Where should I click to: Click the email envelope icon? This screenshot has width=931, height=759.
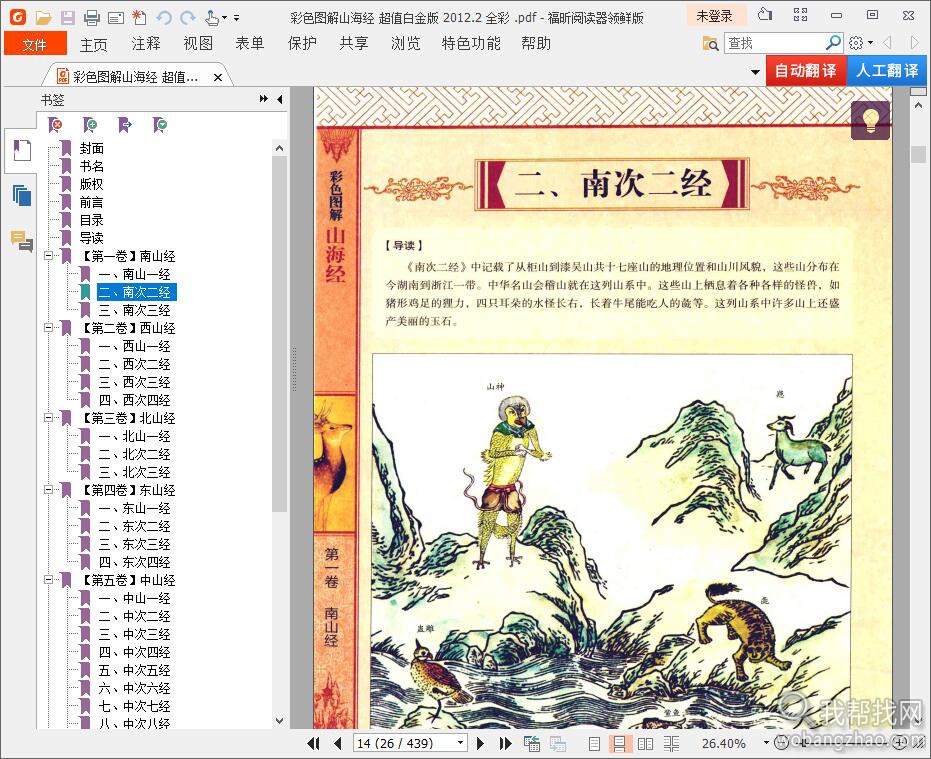tap(116, 18)
